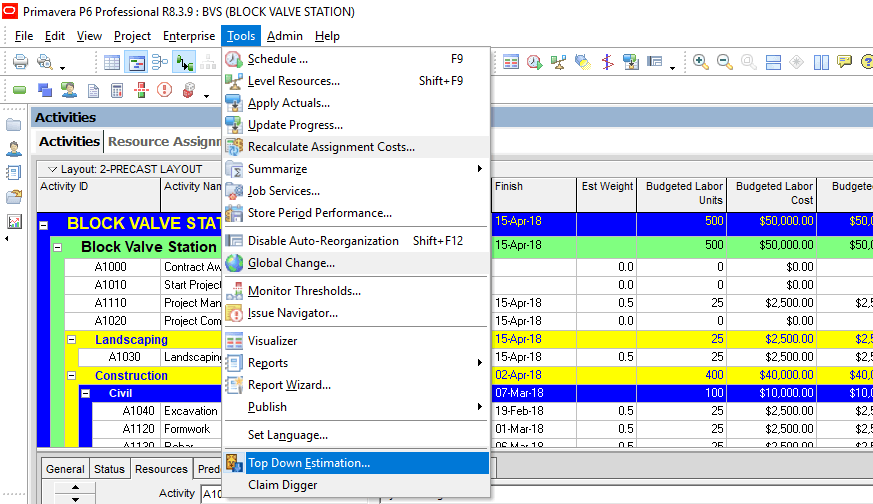Click the two-column split view icon

[x=821, y=62]
